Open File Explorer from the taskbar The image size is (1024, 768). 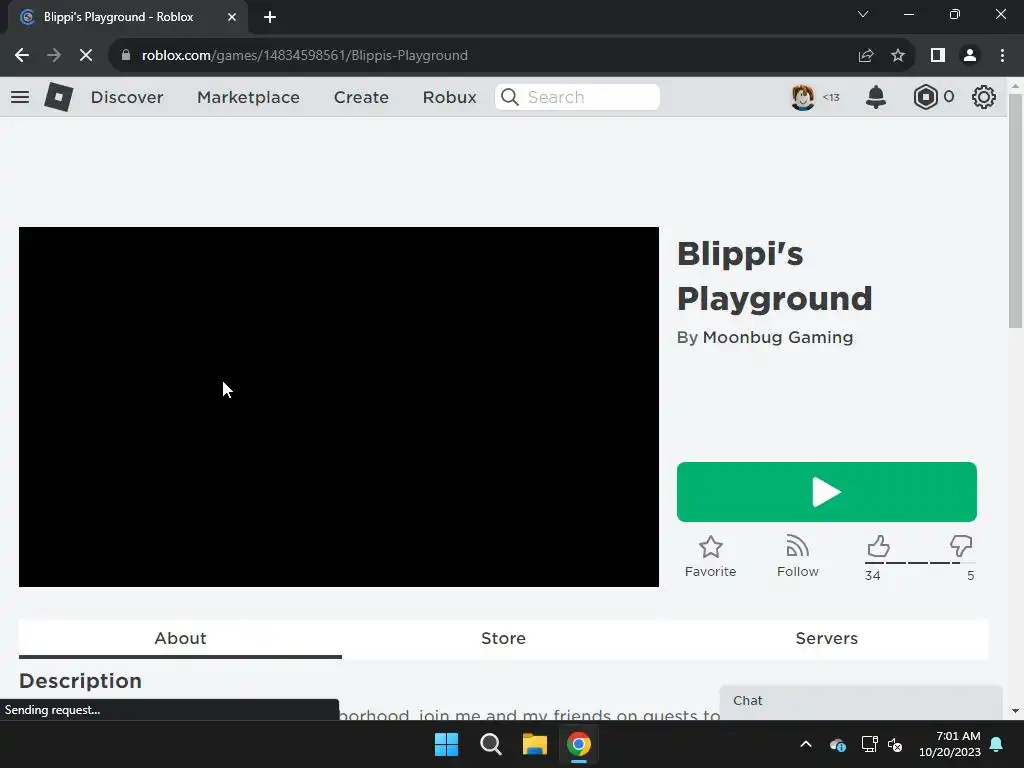[x=534, y=744]
